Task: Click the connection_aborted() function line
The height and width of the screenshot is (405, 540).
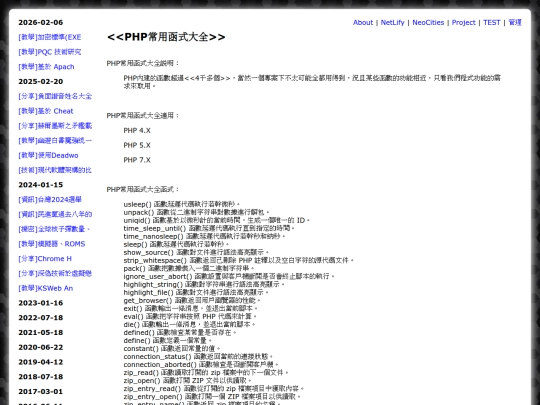Action: 201,365
